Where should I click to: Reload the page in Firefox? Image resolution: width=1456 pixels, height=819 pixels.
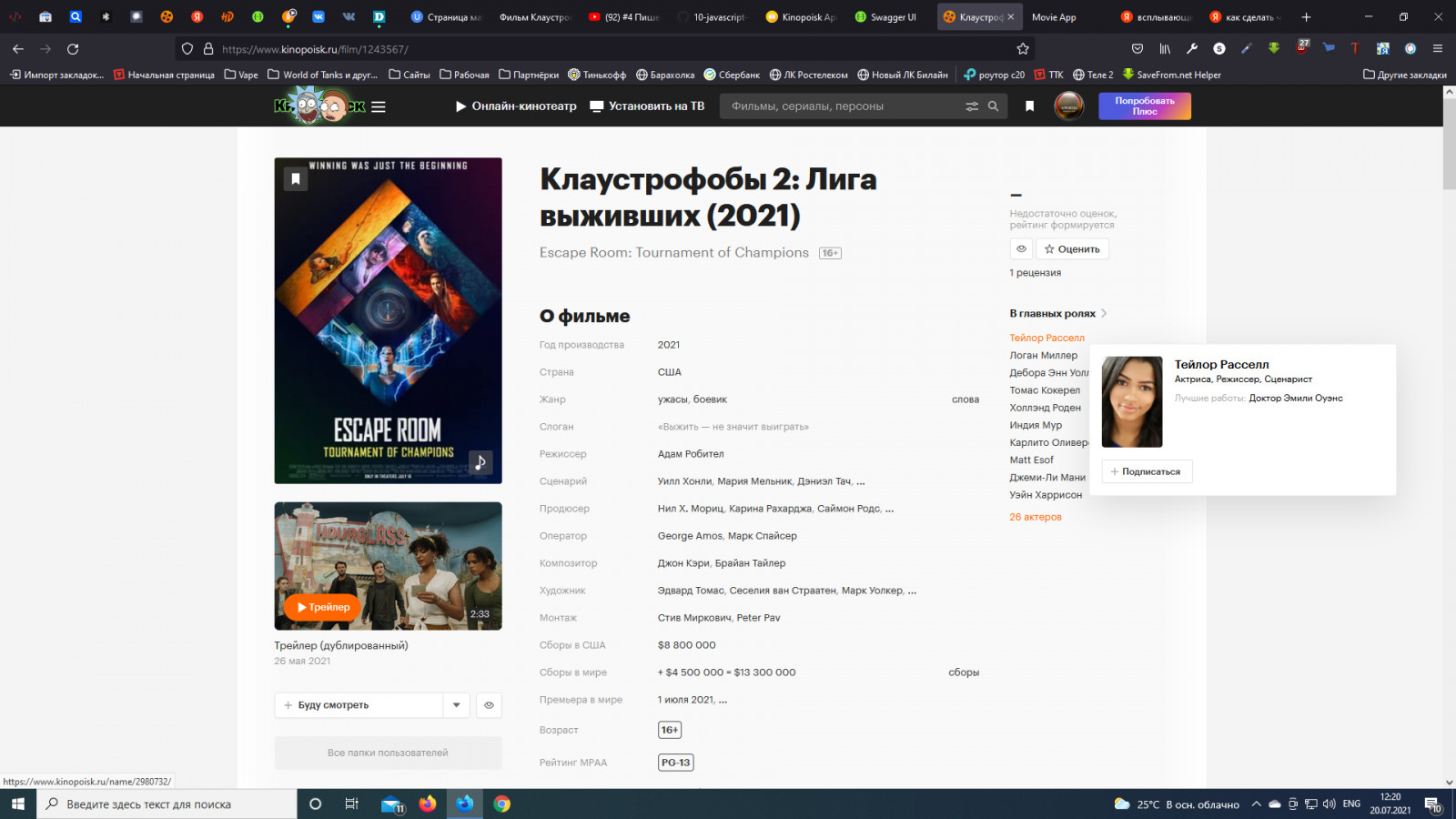[73, 49]
